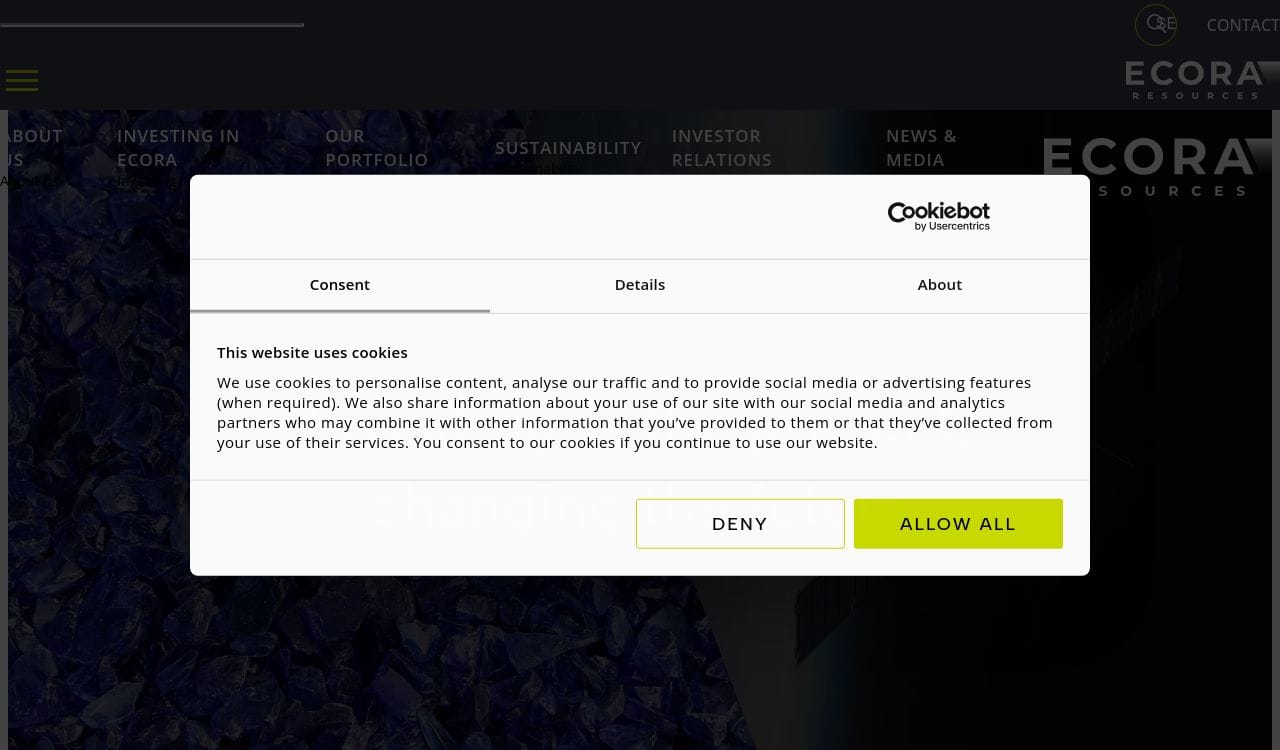This screenshot has width=1280, height=750.
Task: Expand the Our Portfolio menu
Action: pyautogui.click(x=376, y=147)
